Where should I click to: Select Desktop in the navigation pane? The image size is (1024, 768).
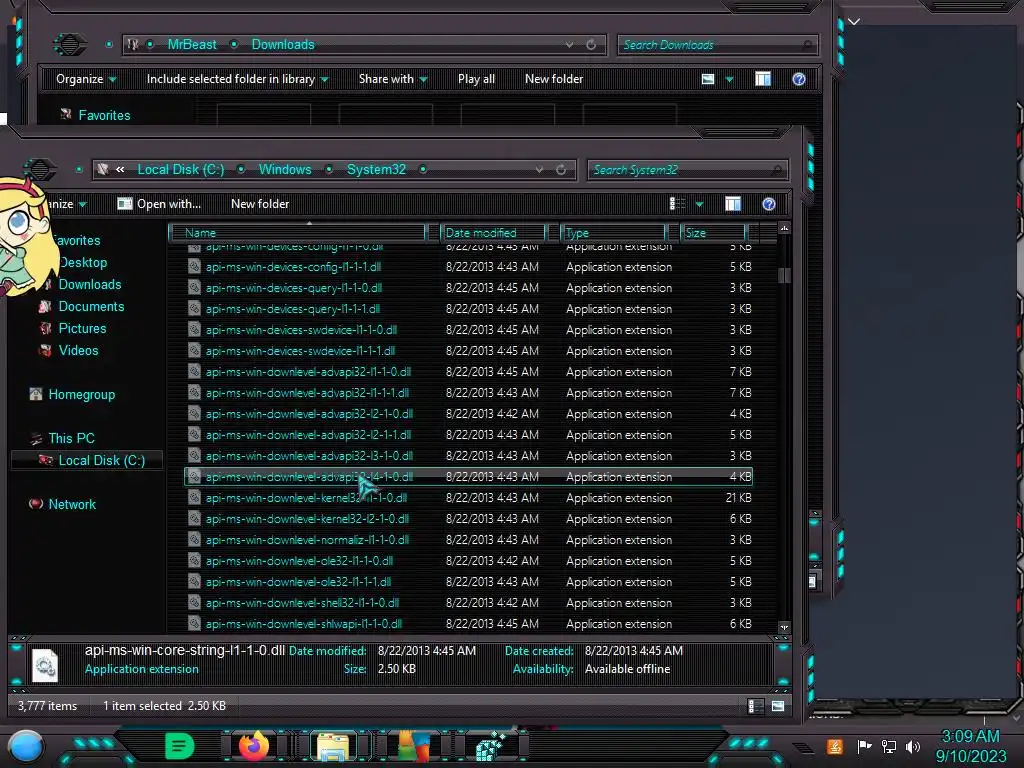point(83,263)
